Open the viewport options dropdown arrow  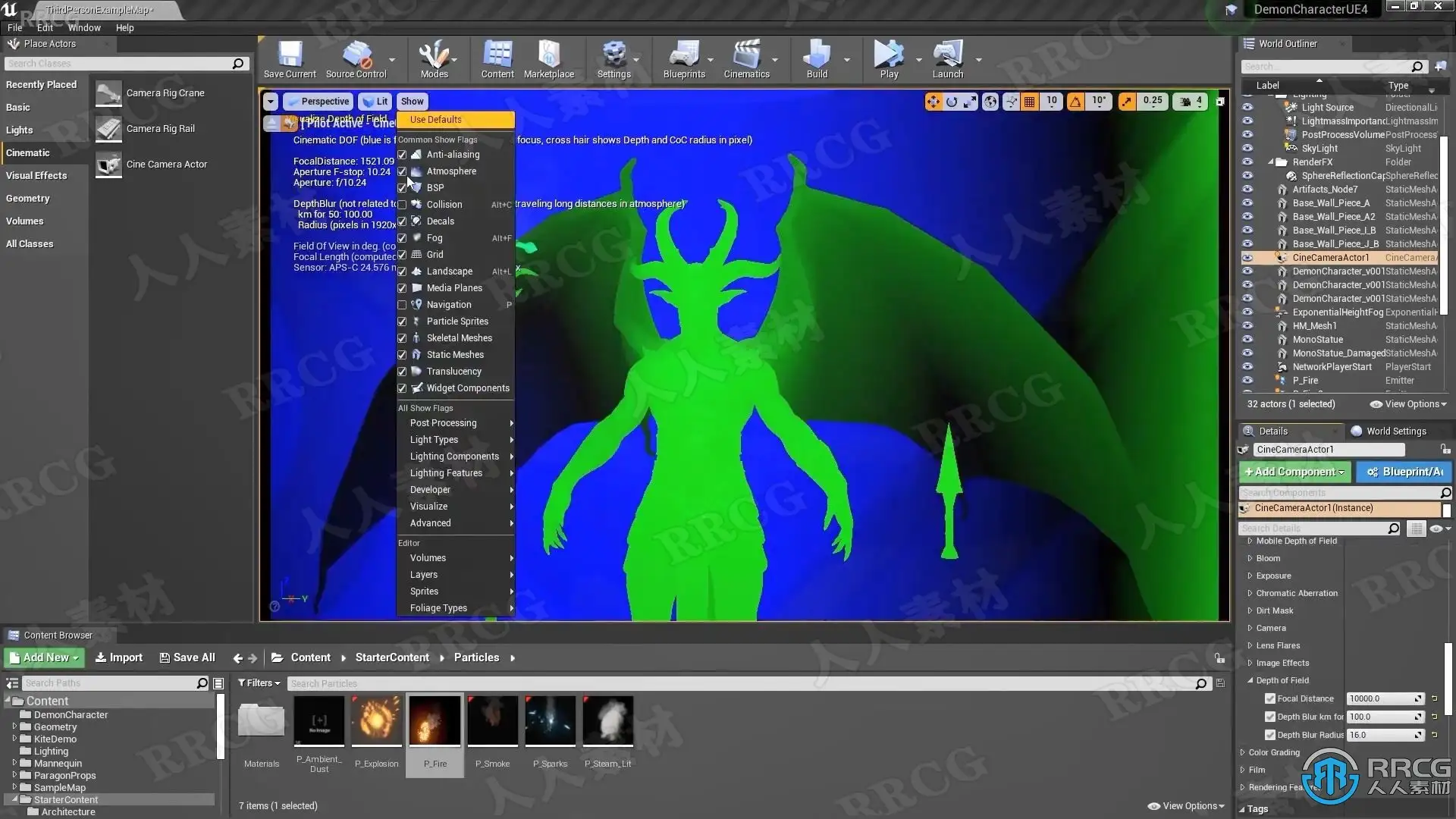pos(271,102)
